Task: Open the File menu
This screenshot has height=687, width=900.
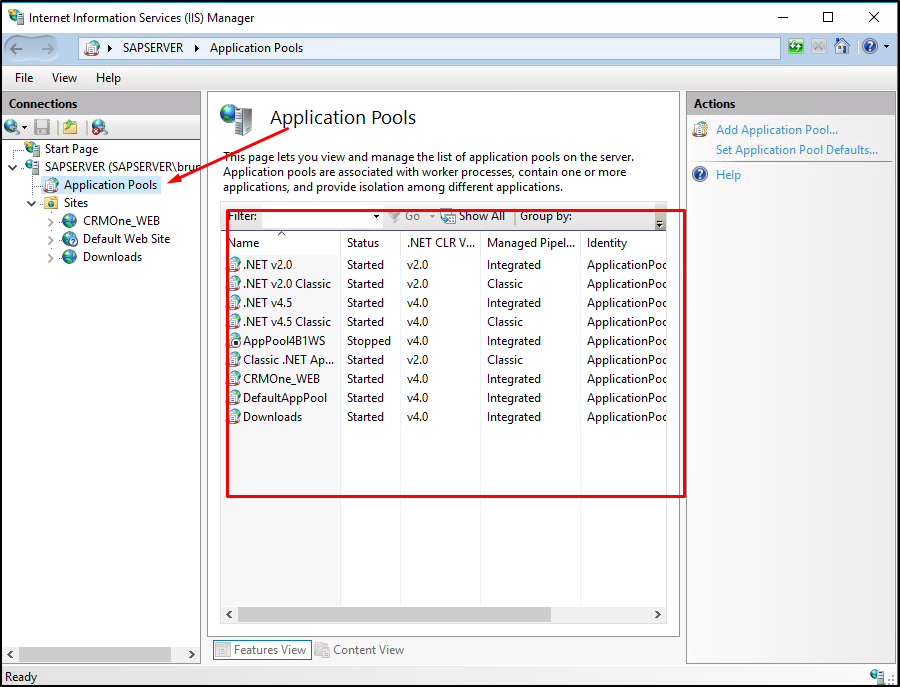Action: pyautogui.click(x=24, y=78)
